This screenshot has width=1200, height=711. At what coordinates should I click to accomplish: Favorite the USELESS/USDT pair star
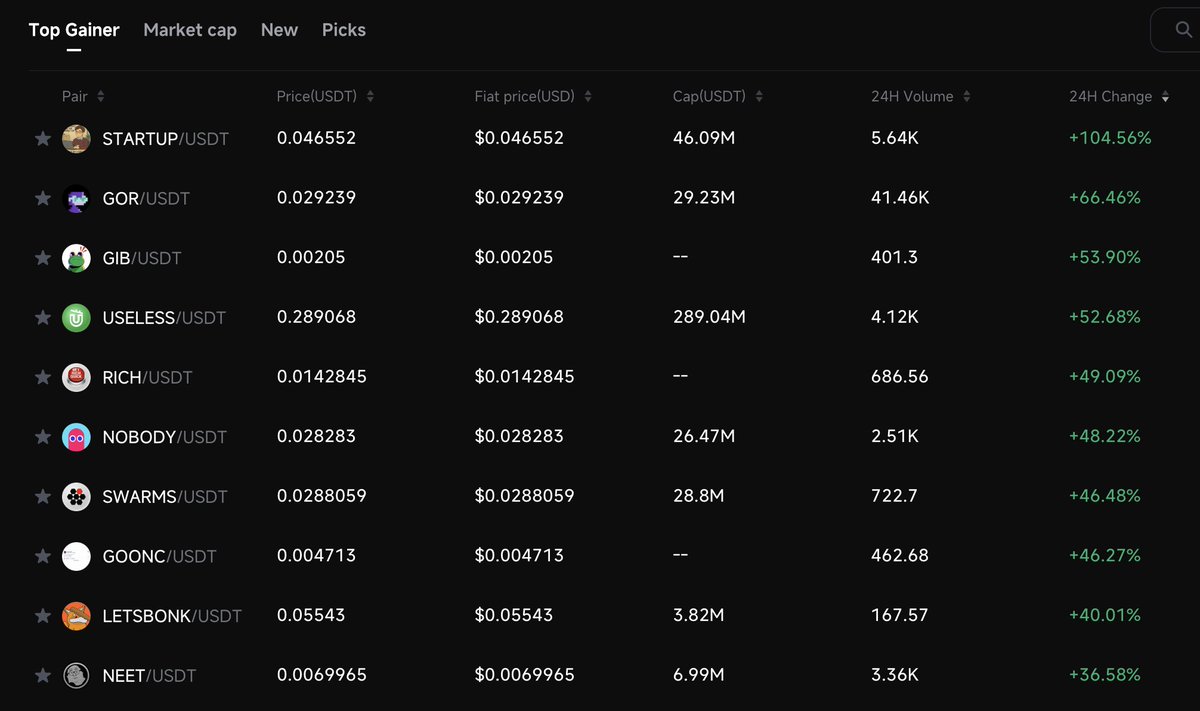click(x=43, y=318)
